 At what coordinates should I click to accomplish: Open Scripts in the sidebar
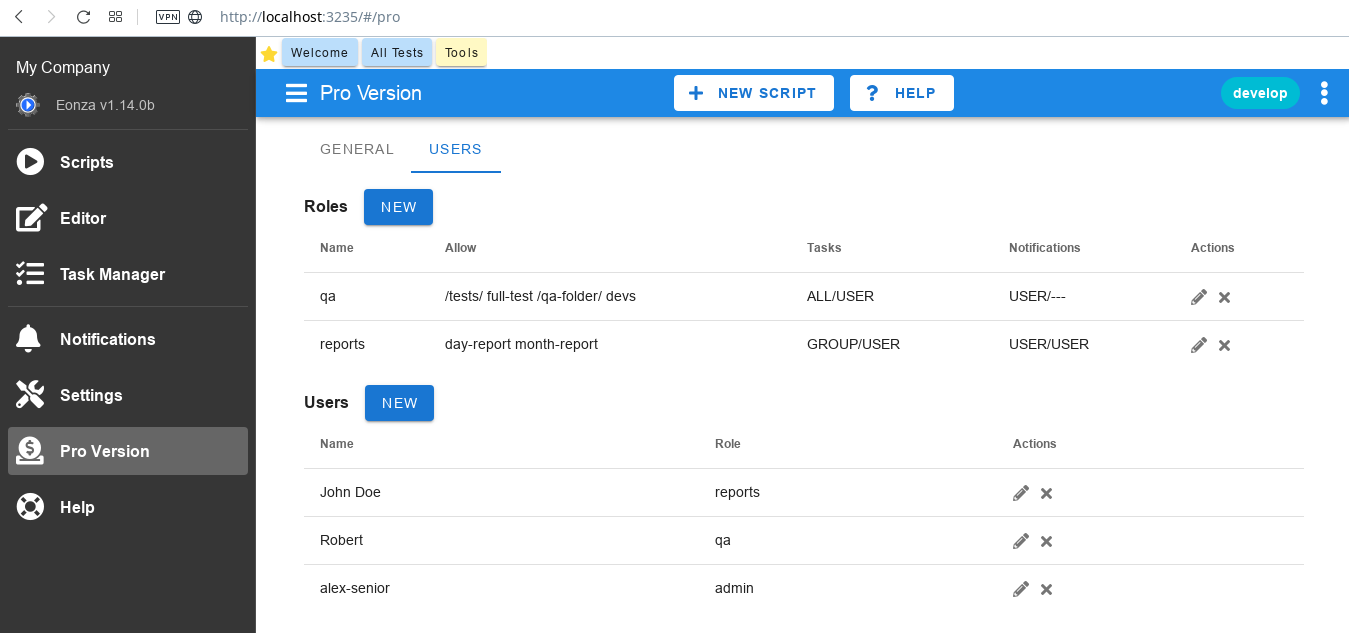coord(128,162)
